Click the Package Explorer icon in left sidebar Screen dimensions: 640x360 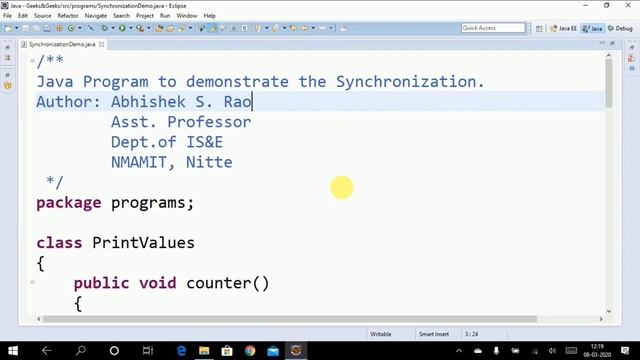[8, 58]
